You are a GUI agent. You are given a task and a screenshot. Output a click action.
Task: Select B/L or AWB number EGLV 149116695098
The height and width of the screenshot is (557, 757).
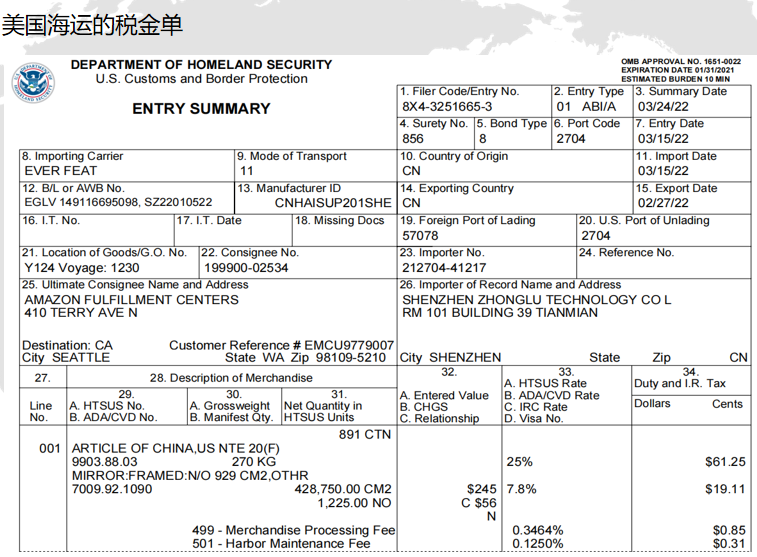pyautogui.click(x=84, y=203)
